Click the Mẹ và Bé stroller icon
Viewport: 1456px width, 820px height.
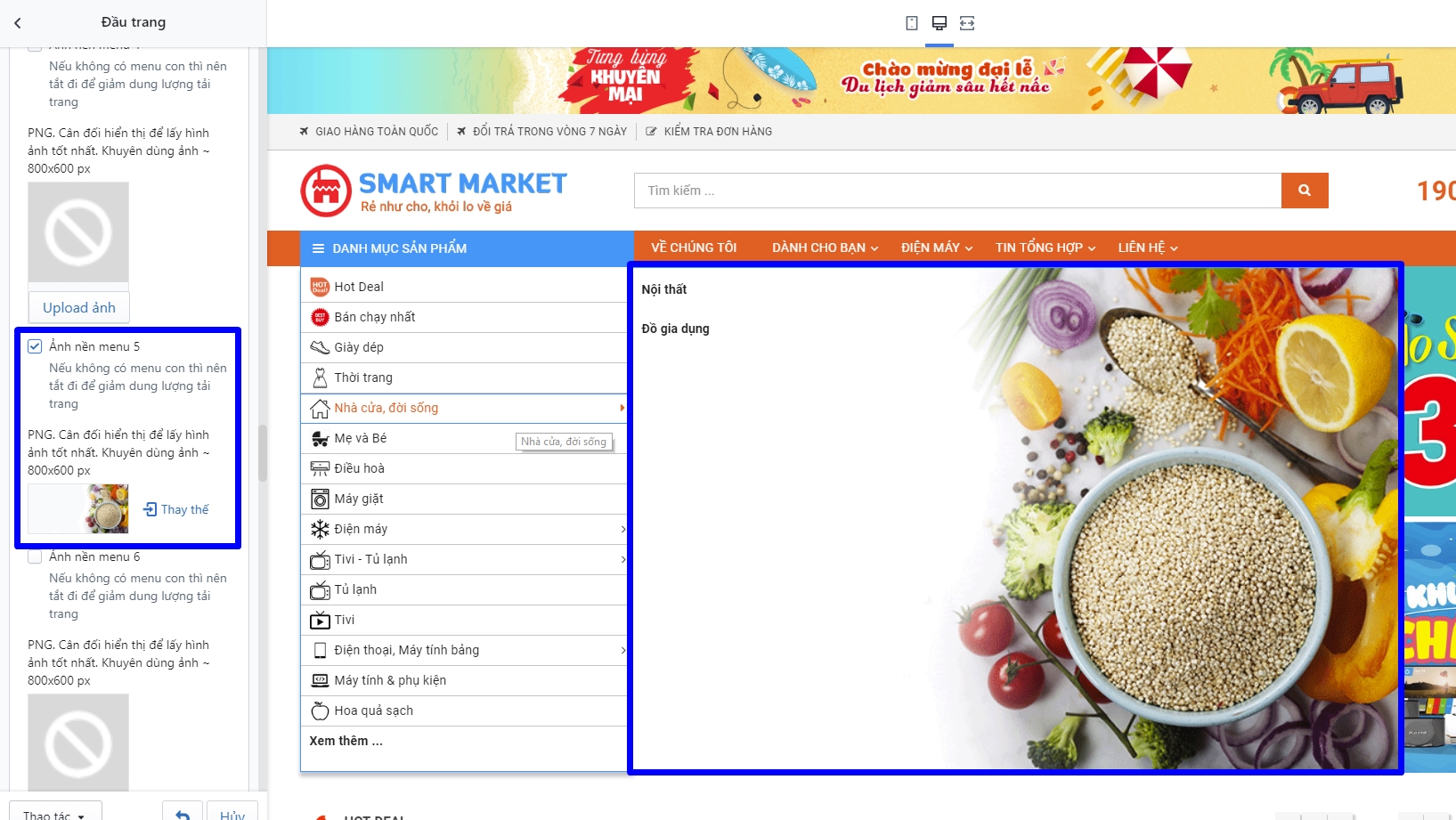pyautogui.click(x=320, y=438)
